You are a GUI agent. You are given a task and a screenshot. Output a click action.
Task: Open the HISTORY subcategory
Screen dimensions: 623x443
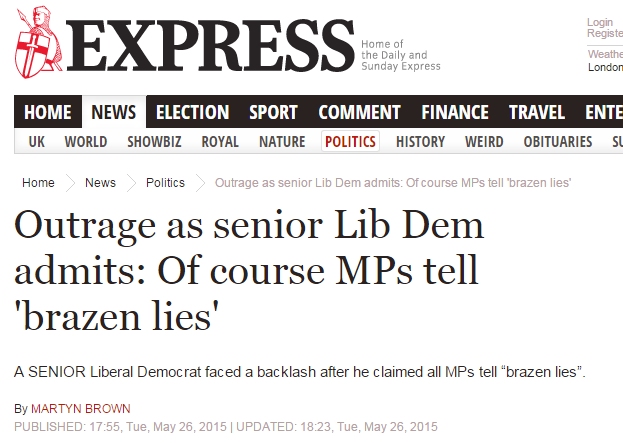pos(420,141)
